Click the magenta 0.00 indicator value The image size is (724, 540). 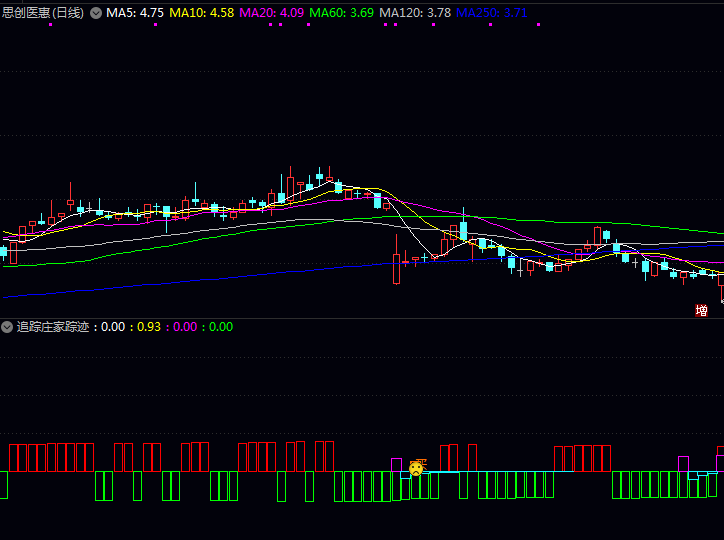coord(184,327)
